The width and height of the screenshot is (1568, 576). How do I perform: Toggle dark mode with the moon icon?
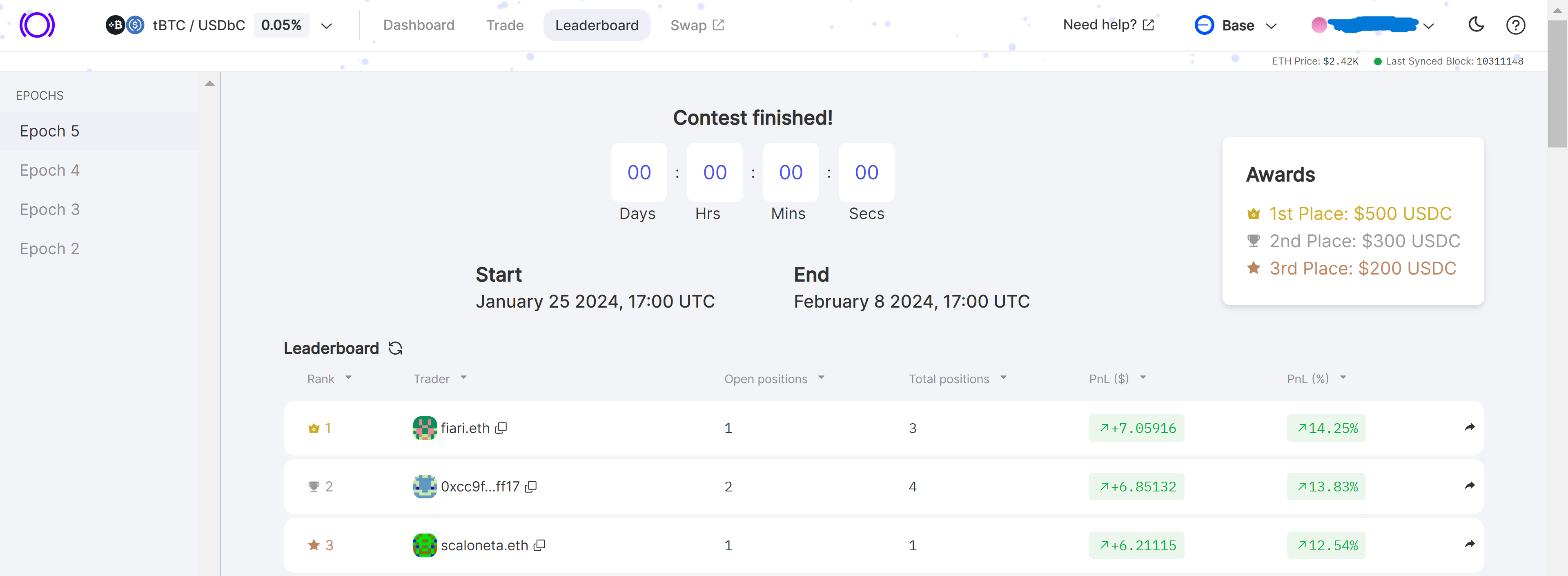coord(1475,25)
